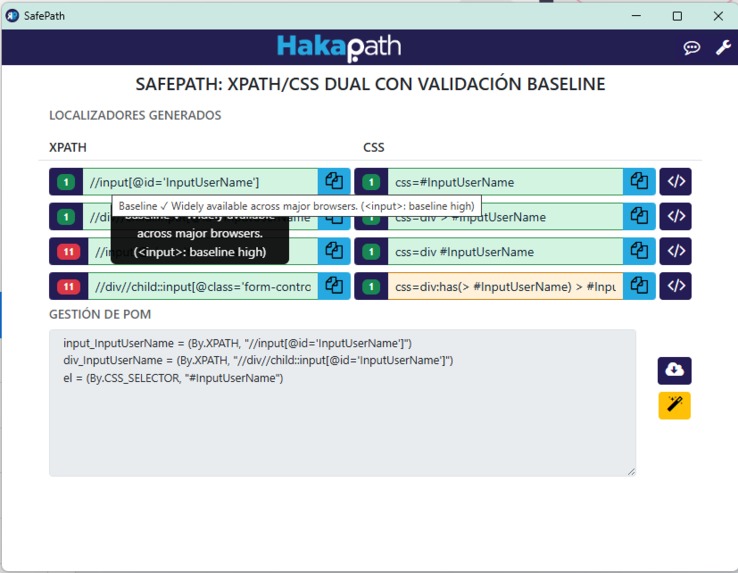Click code button for css=div:has row
This screenshot has width=738, height=573.
point(675,286)
